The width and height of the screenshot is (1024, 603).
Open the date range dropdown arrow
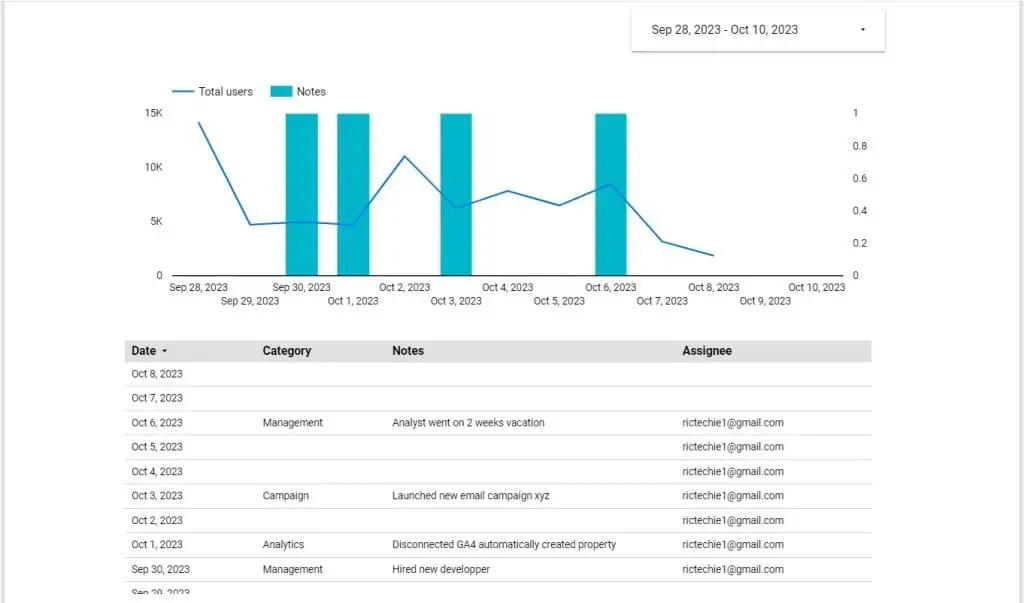[862, 30]
